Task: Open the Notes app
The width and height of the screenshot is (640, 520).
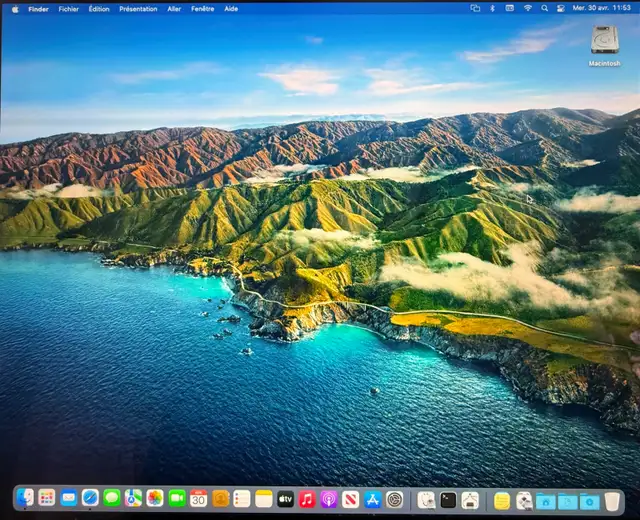Action: point(264,499)
